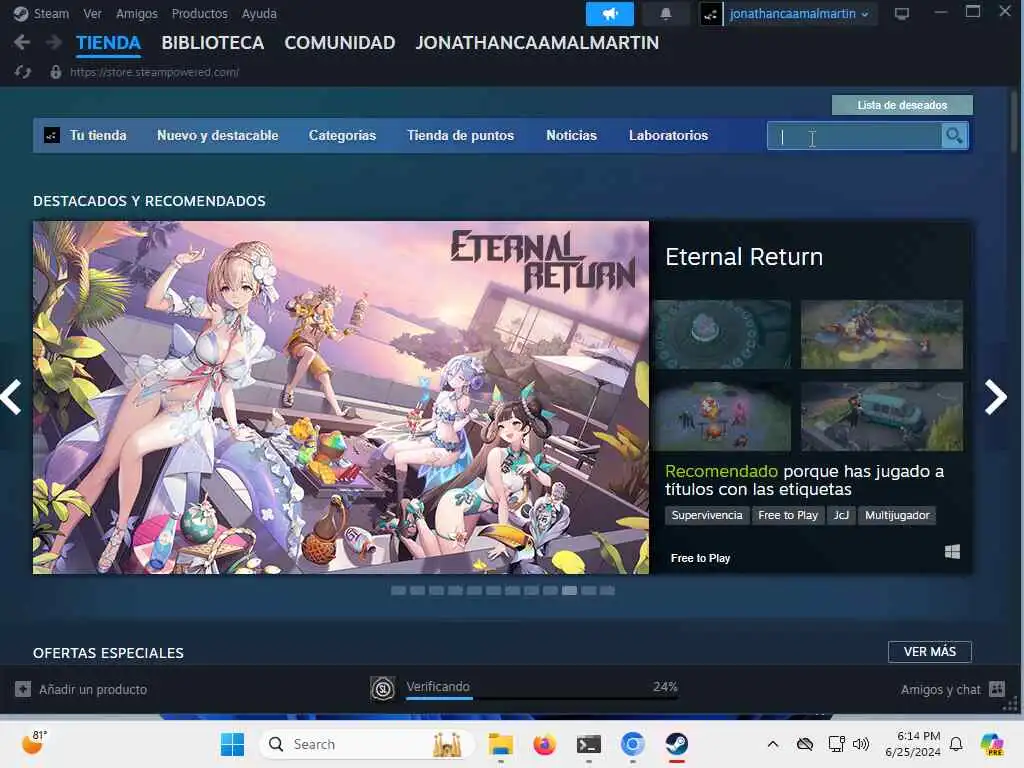Select the TIENDA tab
The height and width of the screenshot is (768, 1024).
(x=108, y=43)
